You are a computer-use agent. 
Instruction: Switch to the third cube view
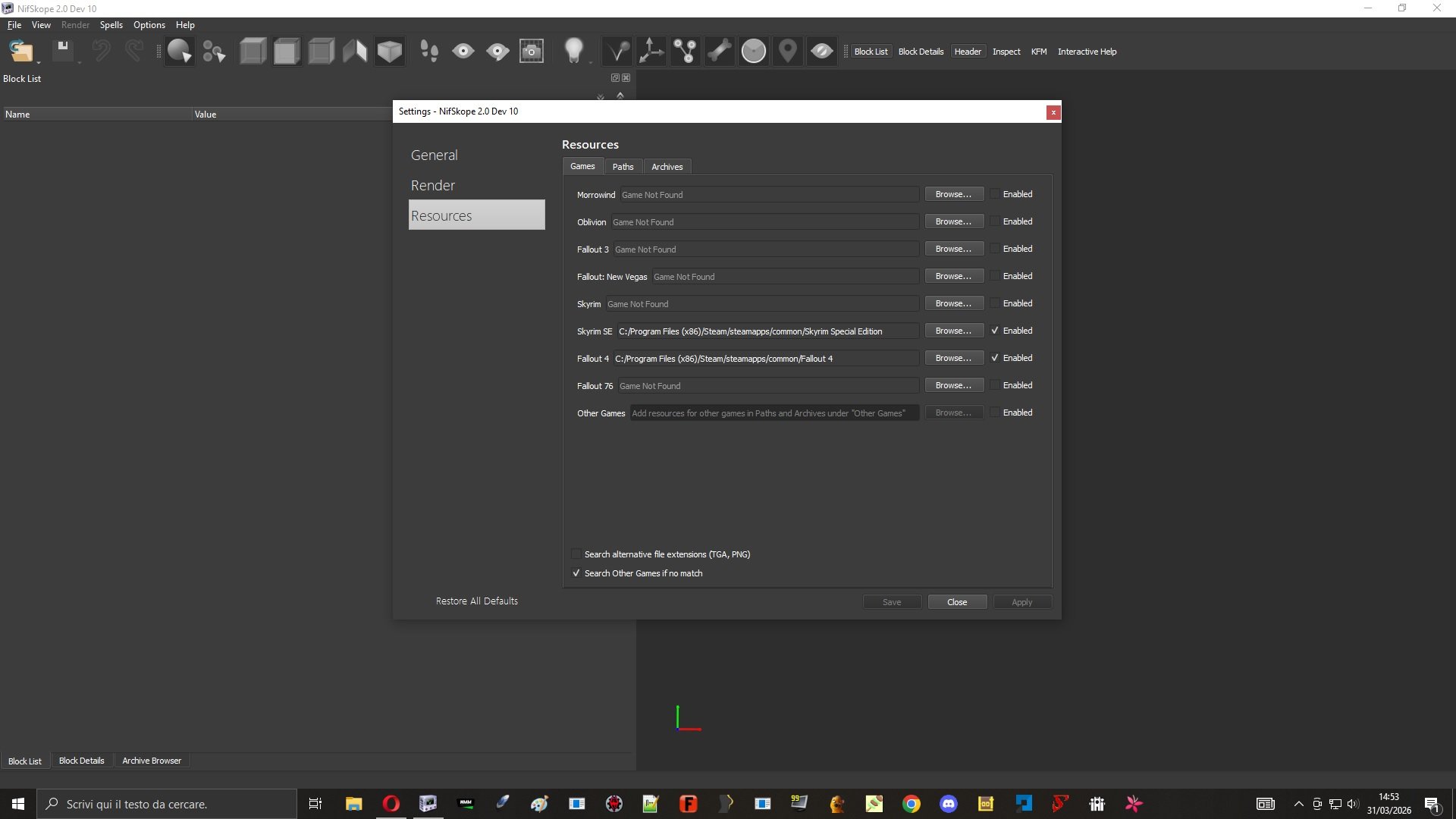coord(321,52)
